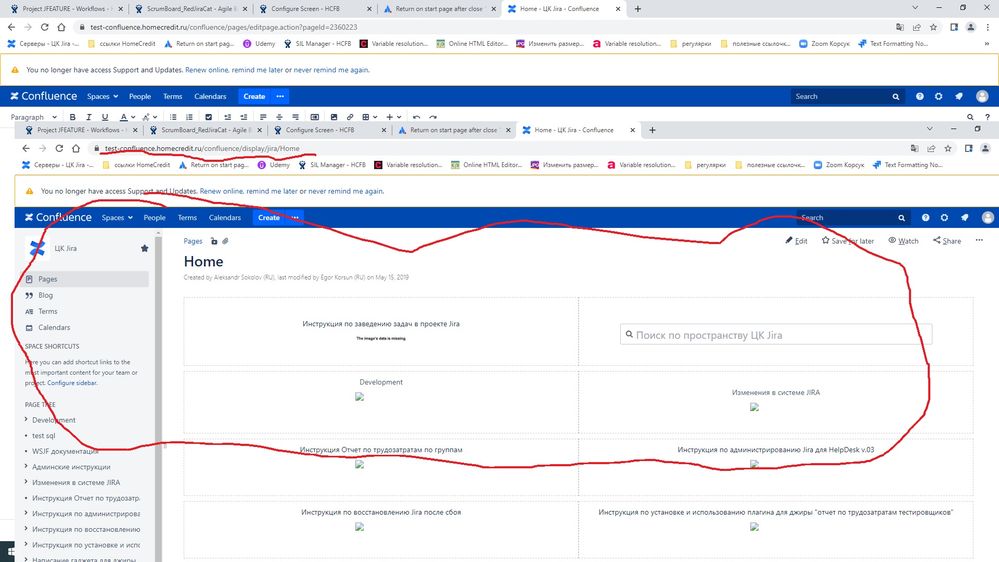Open Zoom Корсук bookmark in outer bar
Image resolution: width=999 pixels, height=562 pixels.
coord(824,44)
